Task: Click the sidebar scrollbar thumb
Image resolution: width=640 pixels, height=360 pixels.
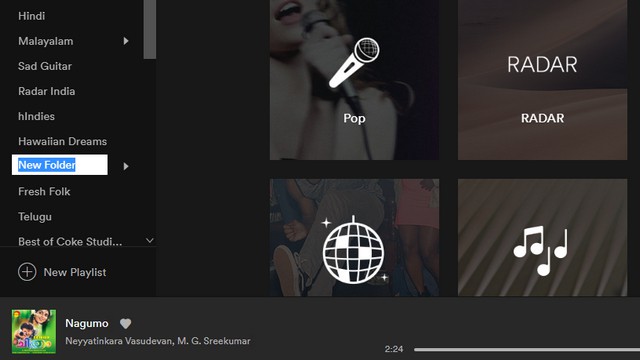Action: [x=150, y=29]
